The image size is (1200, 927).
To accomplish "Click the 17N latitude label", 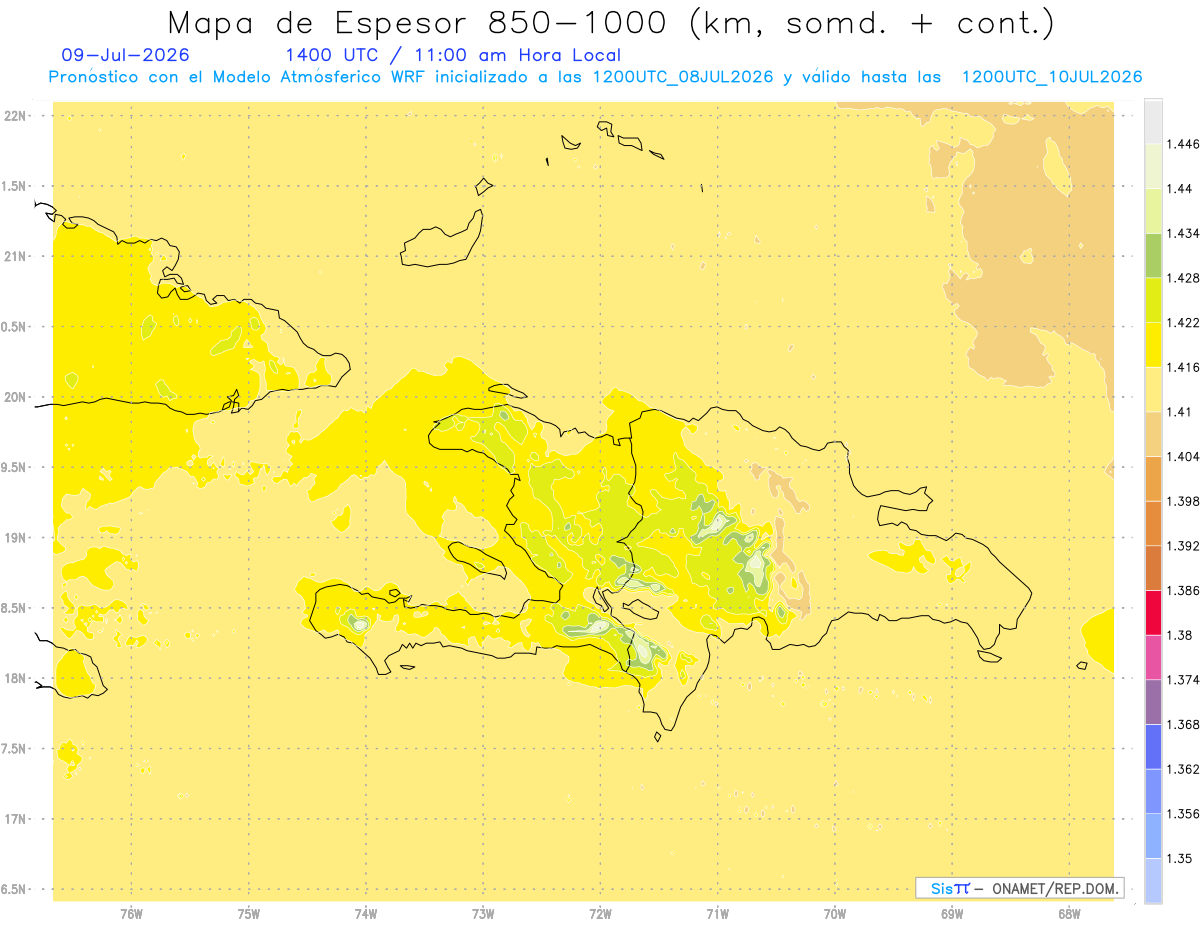I will [x=16, y=820].
